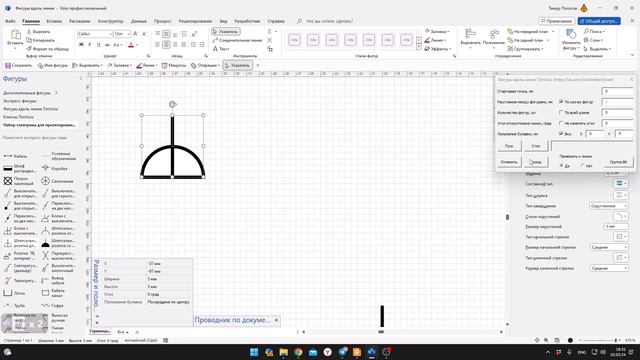Copy with Копировать in ribbon
The width and height of the screenshot is (640, 360).
tap(40, 40)
